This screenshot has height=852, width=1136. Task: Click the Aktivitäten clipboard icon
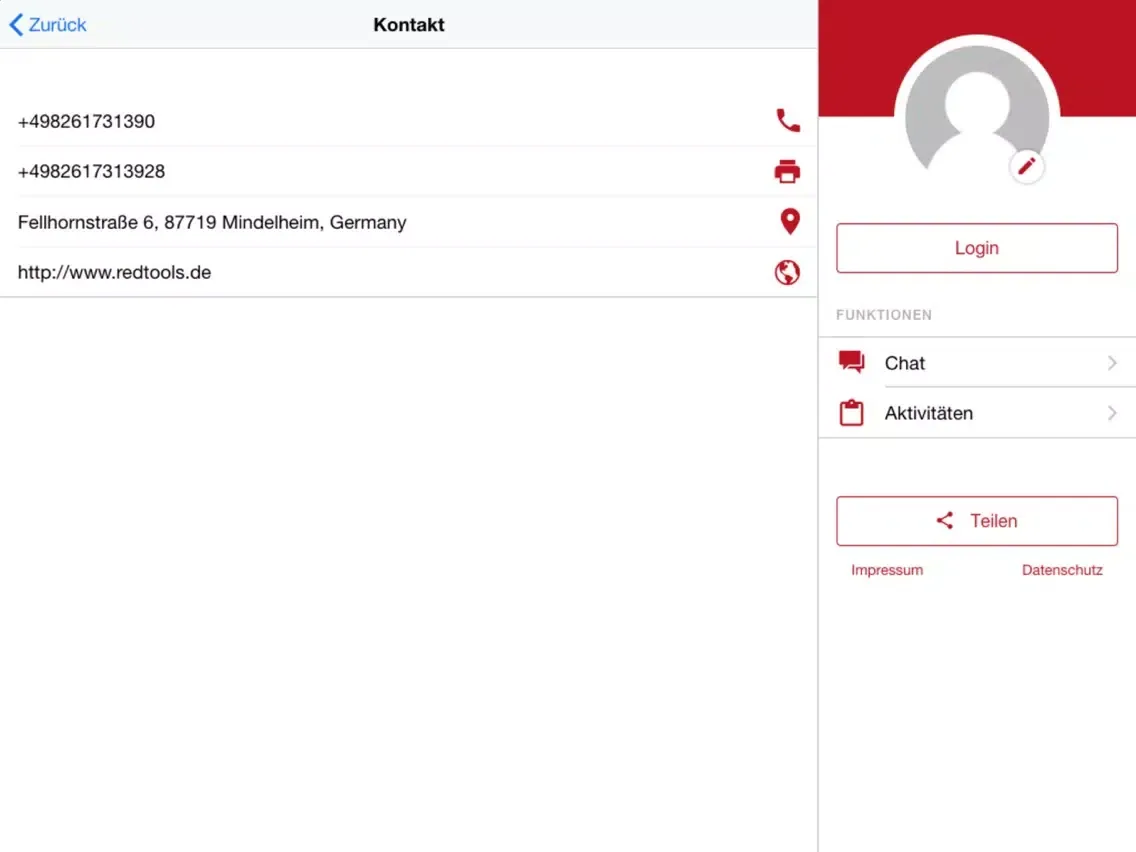[851, 412]
